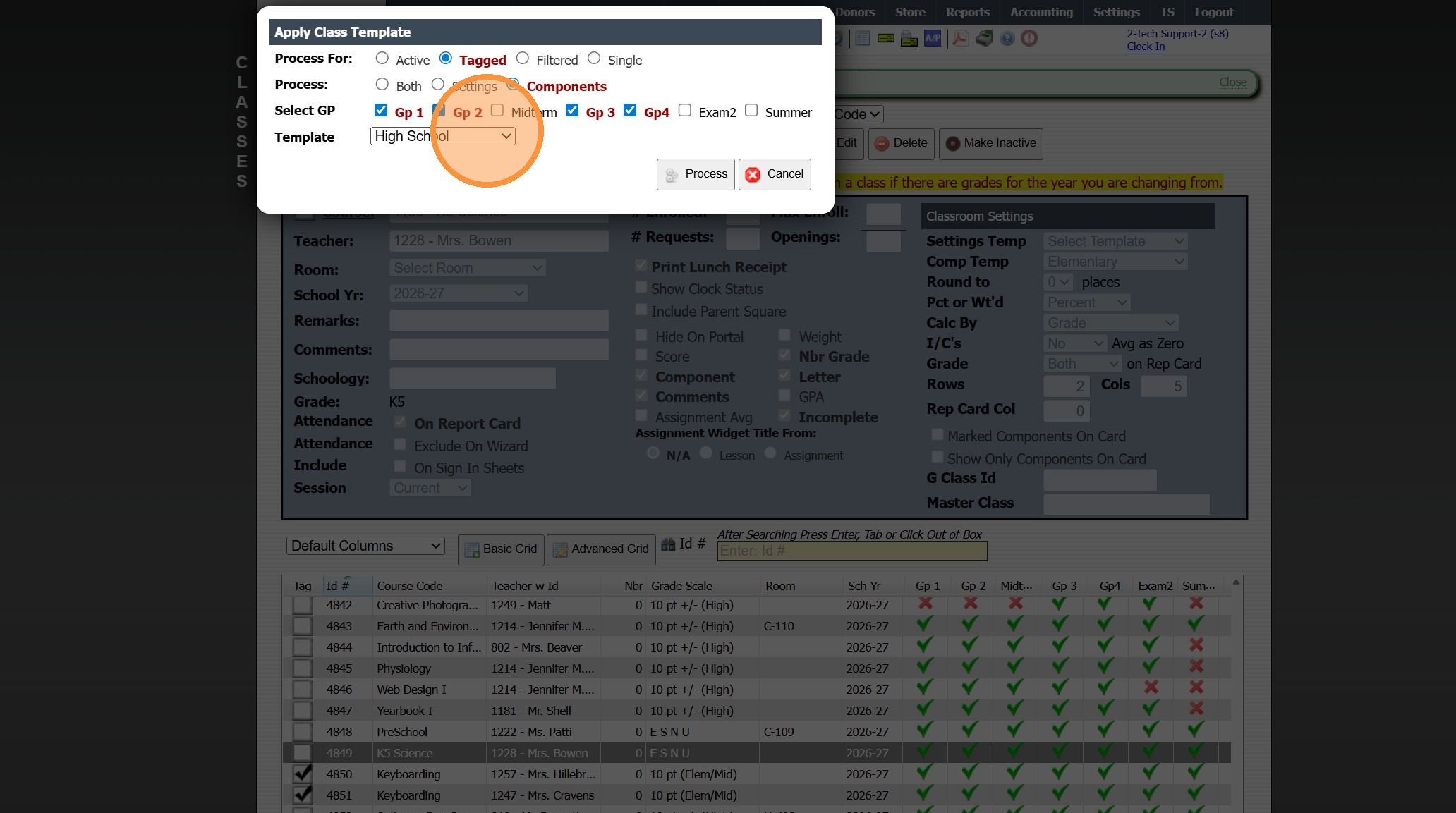This screenshot has width=1456, height=813.
Task: Open the PDF toolbar icon
Action: point(960,39)
